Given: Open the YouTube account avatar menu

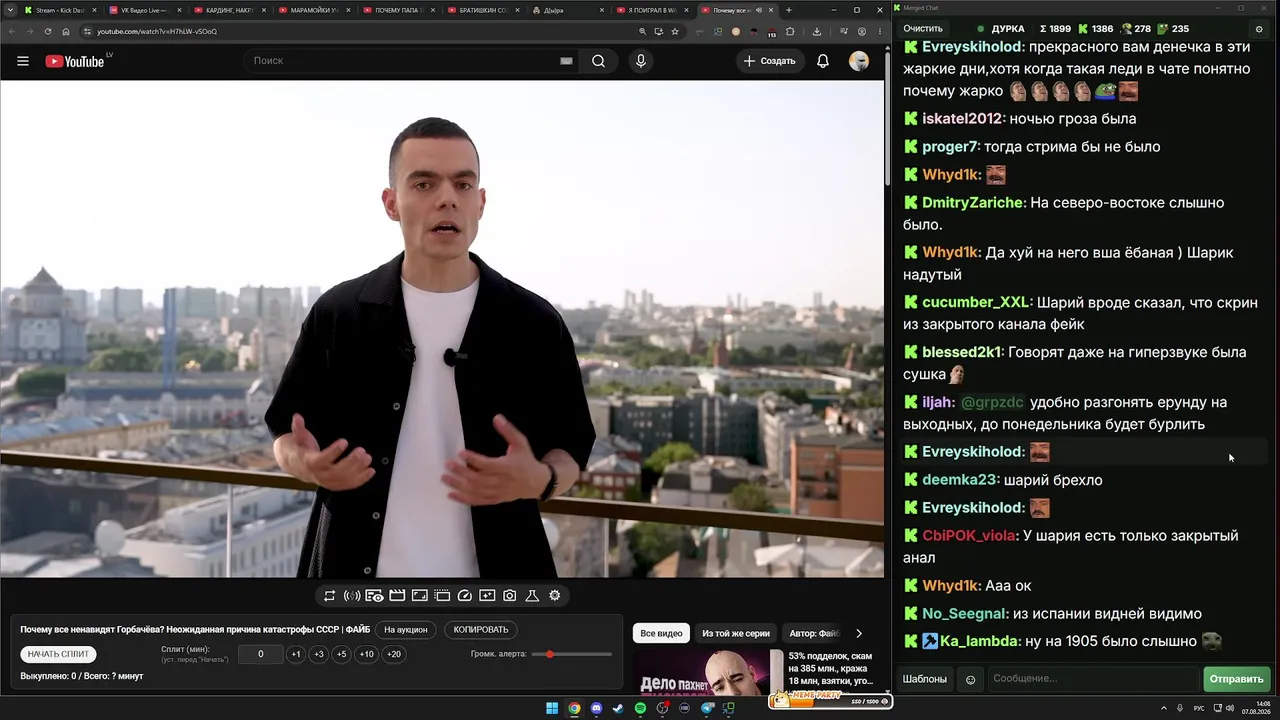Looking at the screenshot, I should 859,61.
